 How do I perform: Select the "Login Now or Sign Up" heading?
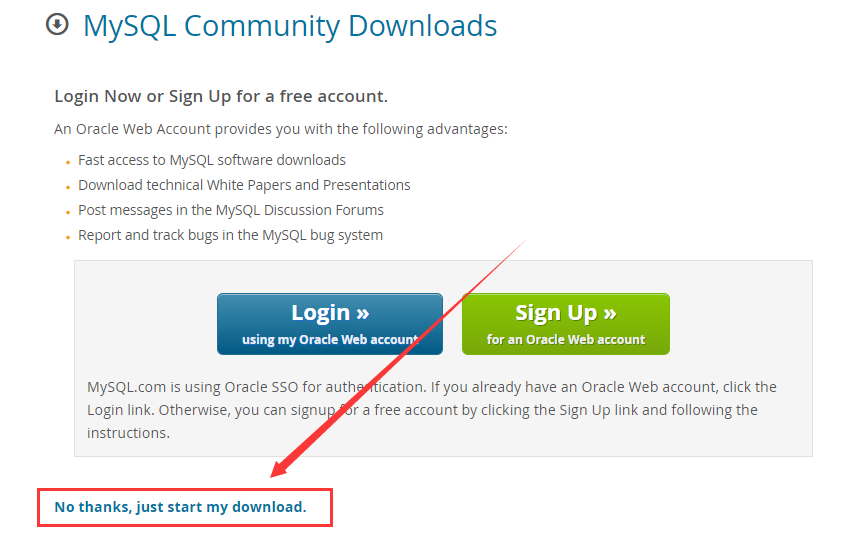tap(221, 97)
